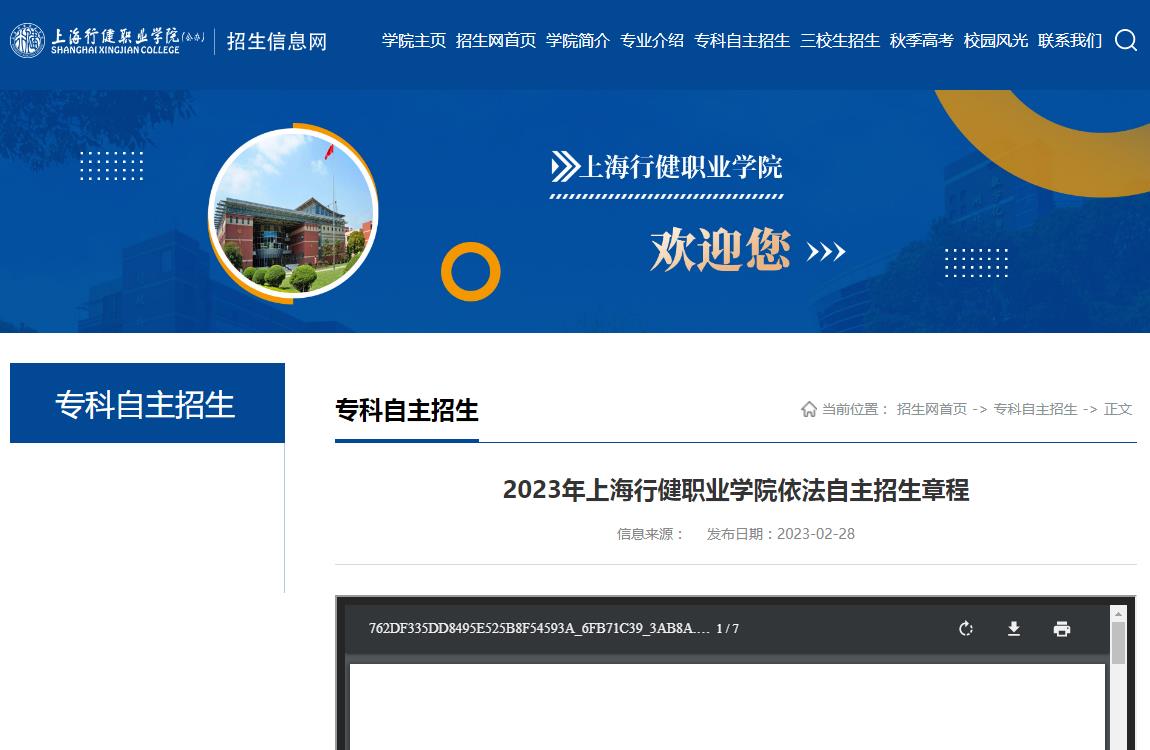Open 秋季高考 navigation item
1150x750 pixels.
pyautogui.click(x=922, y=41)
